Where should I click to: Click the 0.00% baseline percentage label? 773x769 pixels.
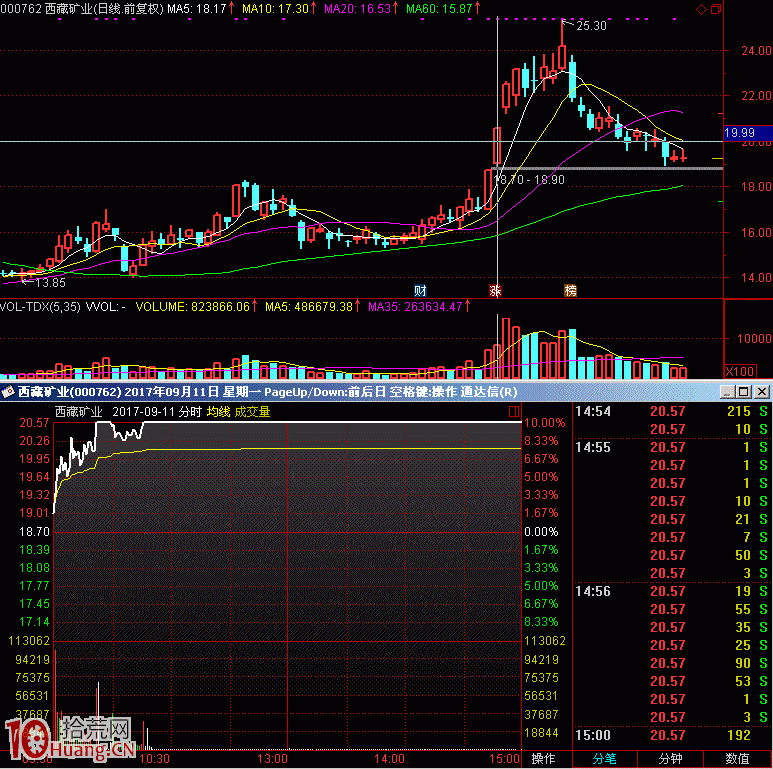pos(541,532)
